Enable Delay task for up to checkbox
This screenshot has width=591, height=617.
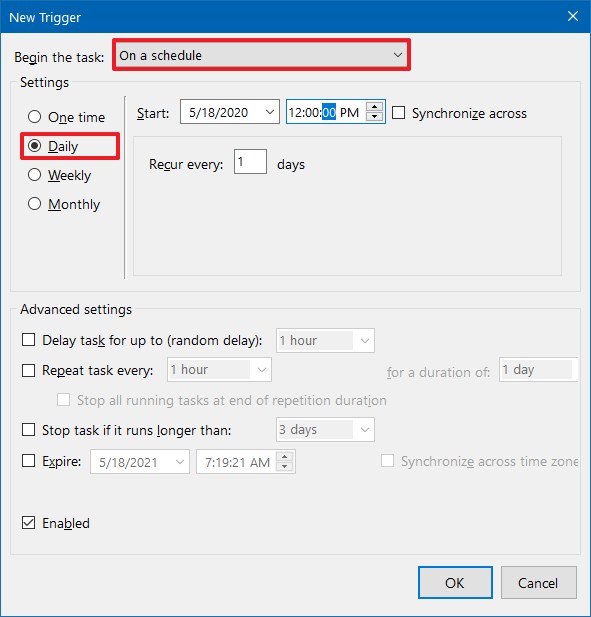pos(28,340)
